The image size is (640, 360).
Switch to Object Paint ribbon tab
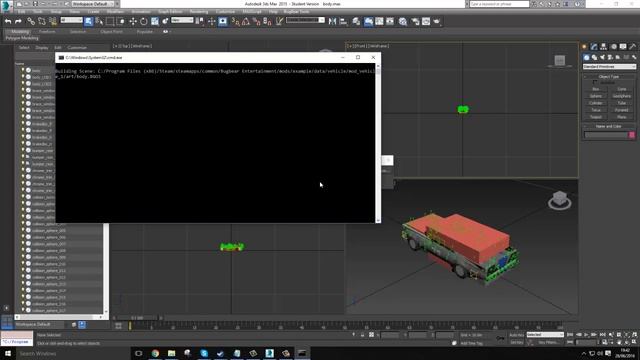point(111,31)
